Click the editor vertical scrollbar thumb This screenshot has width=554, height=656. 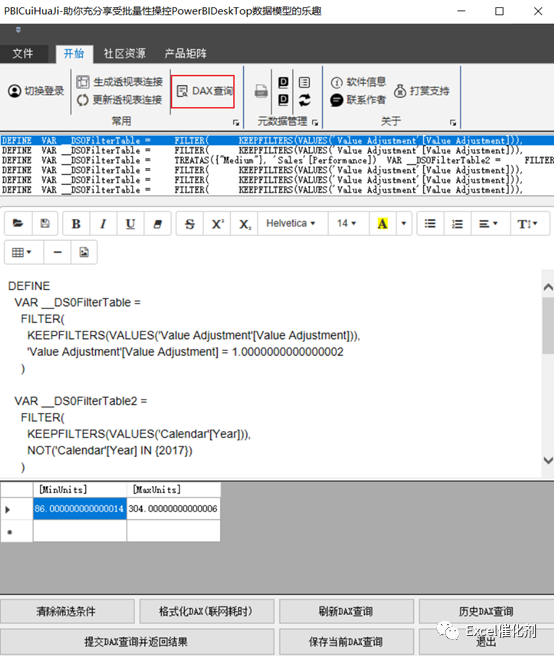[x=548, y=325]
